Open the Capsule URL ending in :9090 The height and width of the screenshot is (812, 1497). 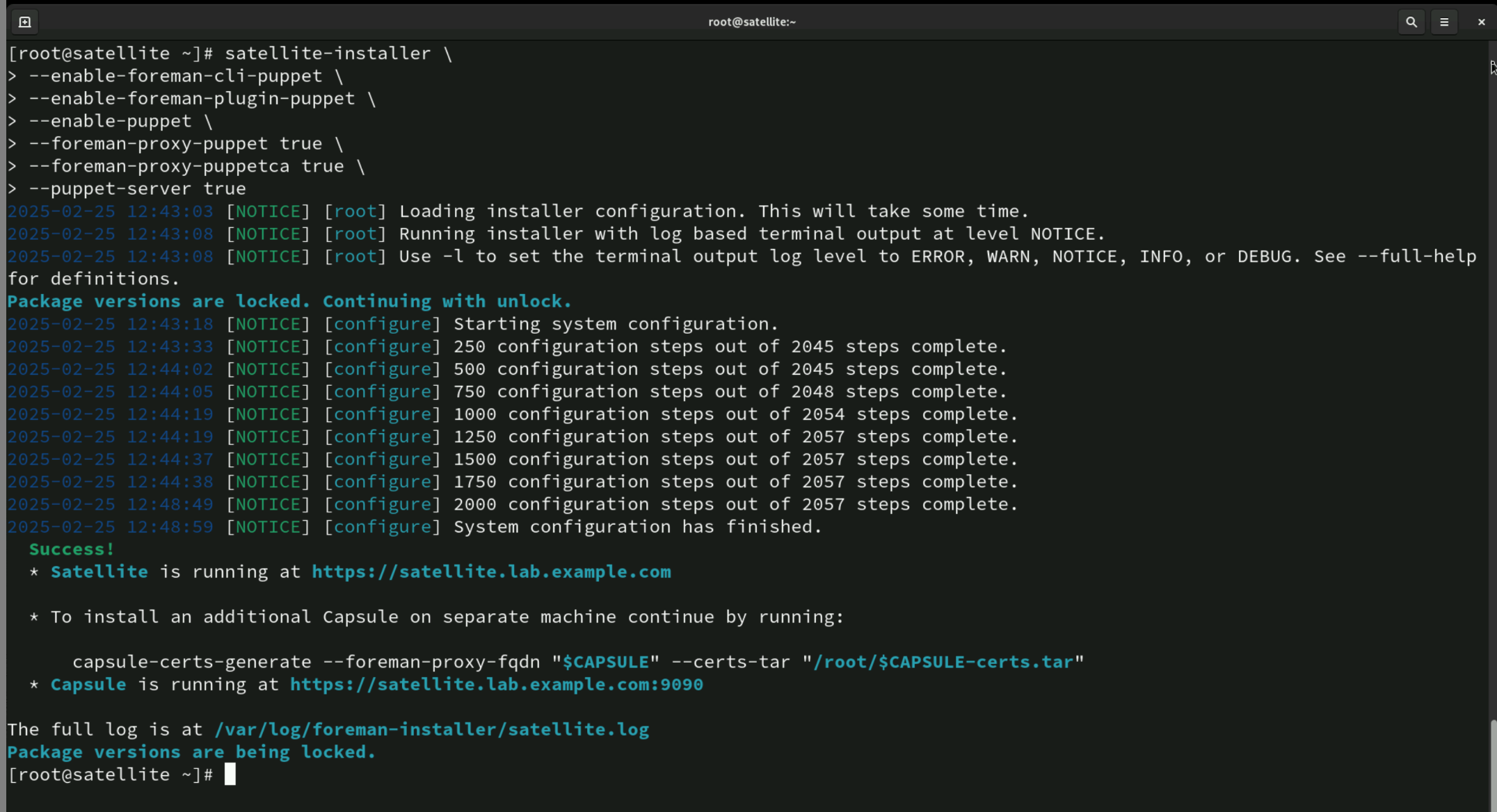[x=496, y=685]
